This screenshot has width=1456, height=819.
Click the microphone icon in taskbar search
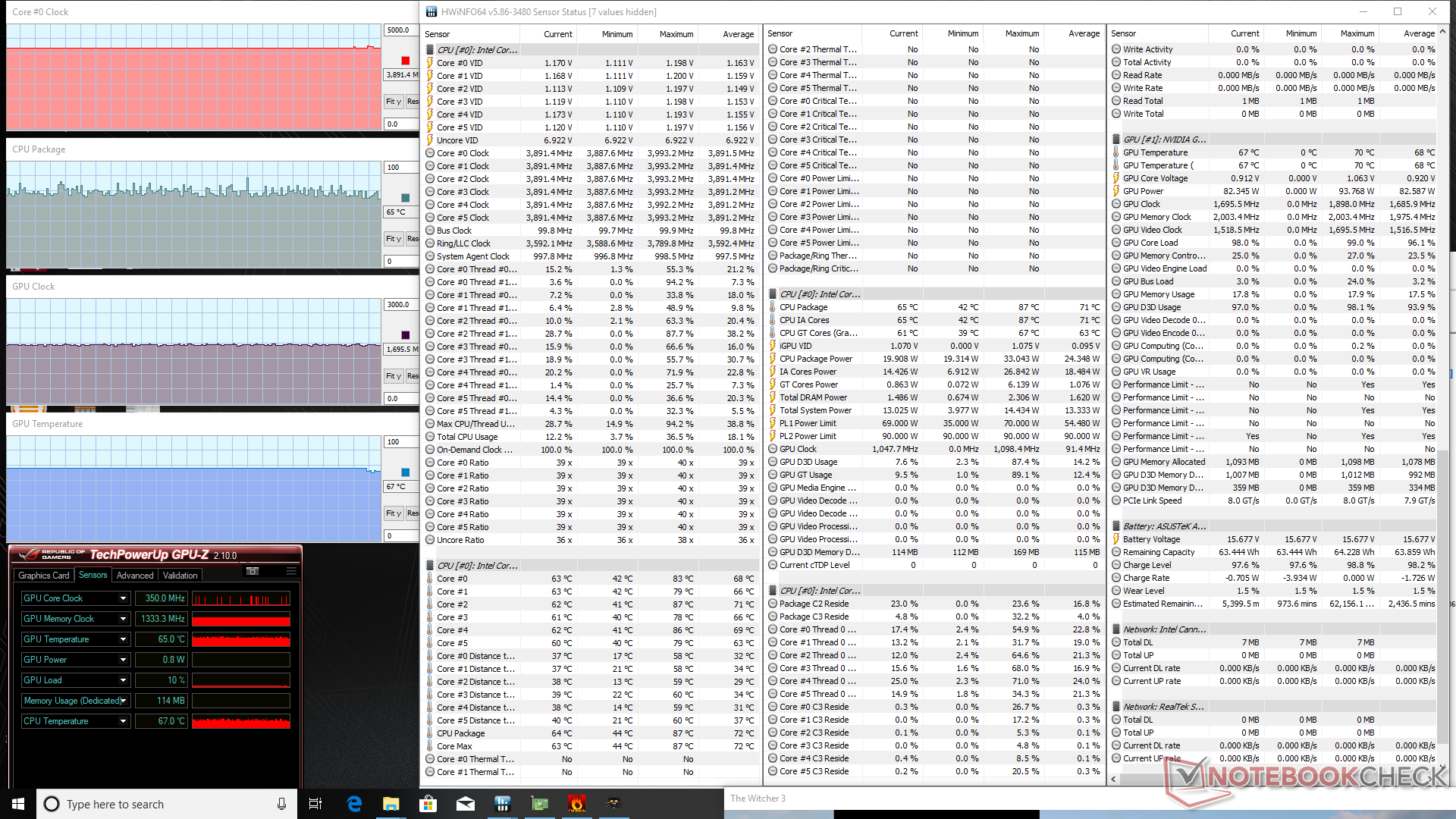tap(281, 804)
